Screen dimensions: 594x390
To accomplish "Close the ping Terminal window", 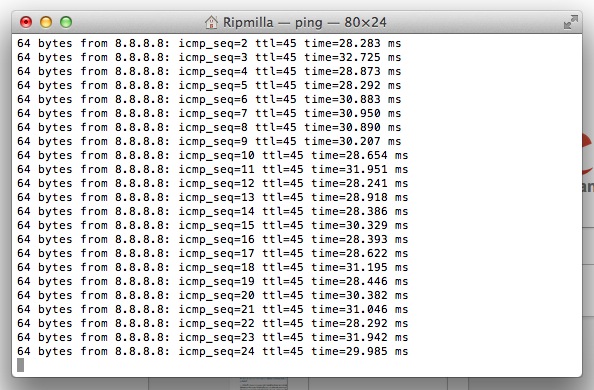I will pyautogui.click(x=26, y=22).
